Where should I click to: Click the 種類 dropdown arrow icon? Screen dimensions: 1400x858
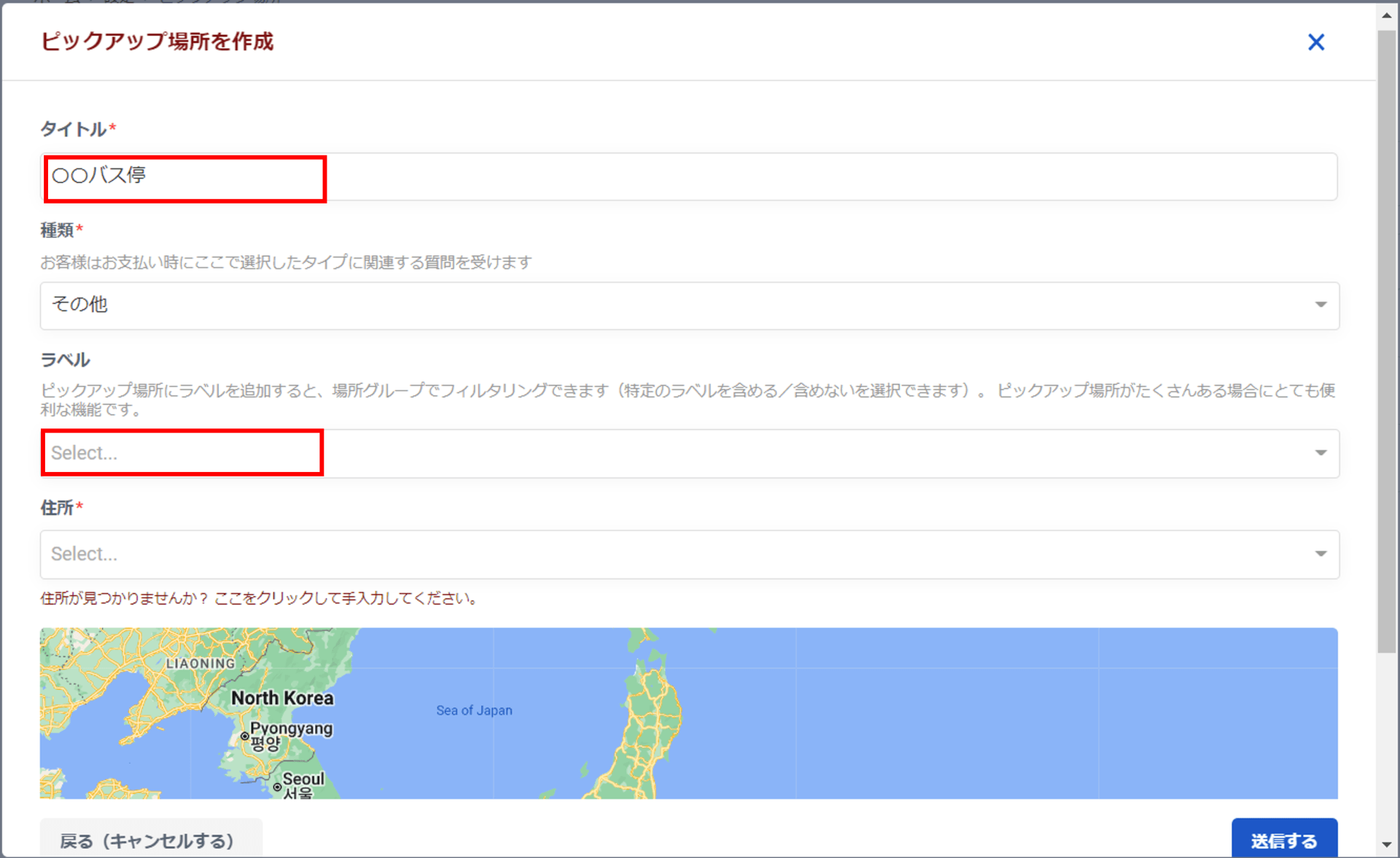coord(1321,305)
